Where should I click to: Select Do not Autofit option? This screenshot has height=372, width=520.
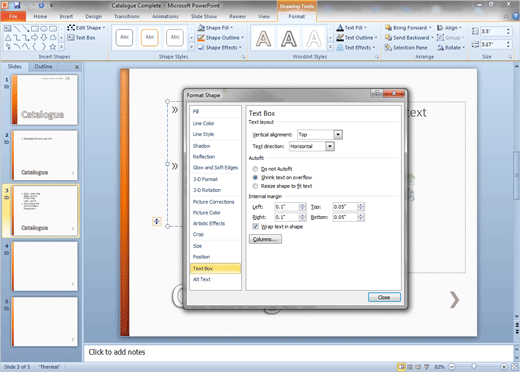point(255,169)
